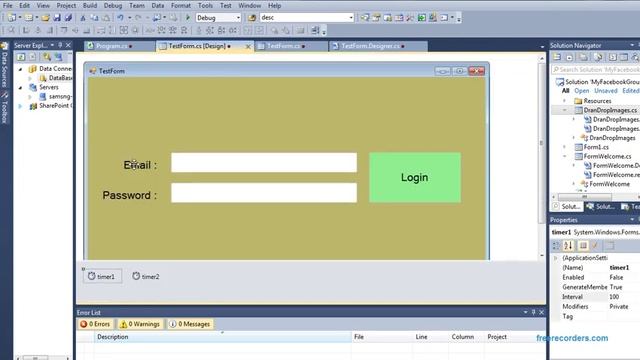
Task: Click the Find in Files icon beside desc box
Action: (x=252, y=18)
